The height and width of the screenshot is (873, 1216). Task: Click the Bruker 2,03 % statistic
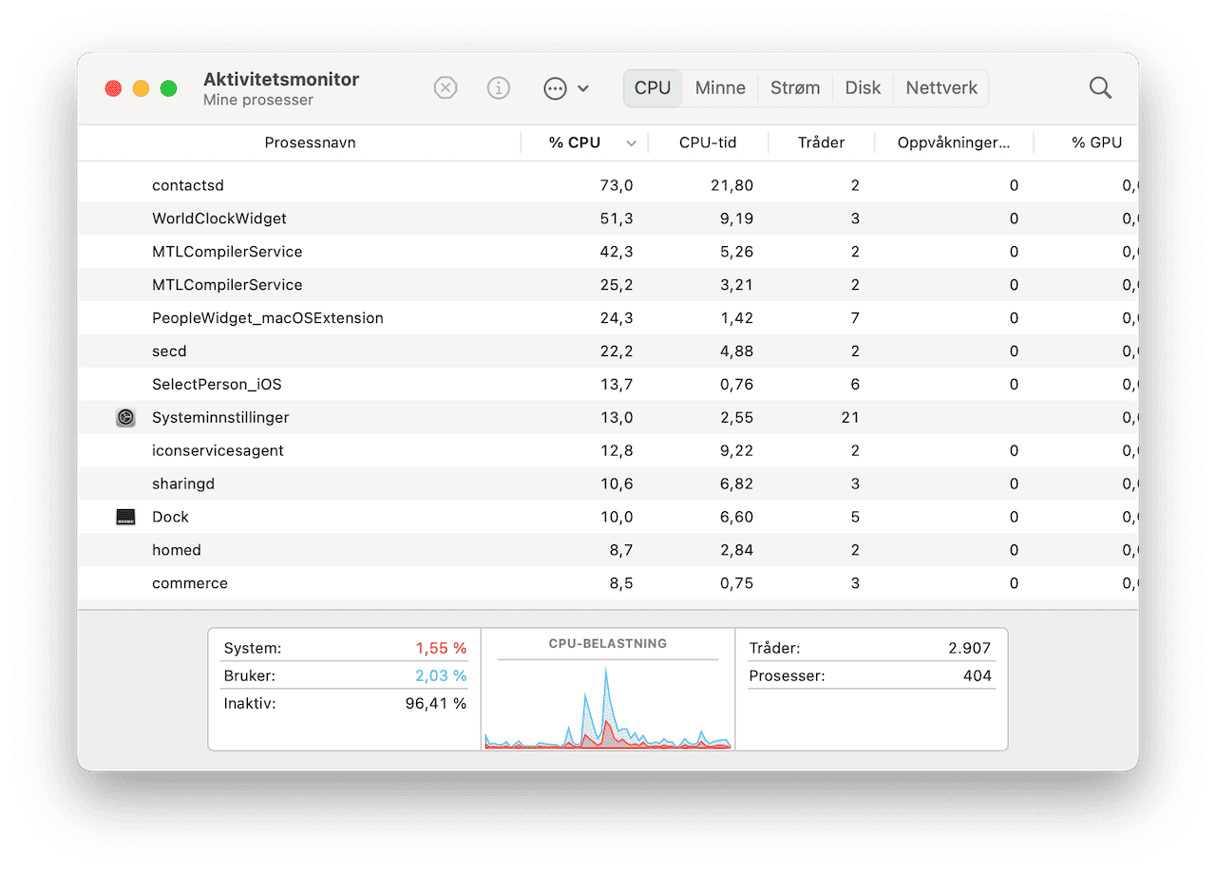click(x=345, y=676)
